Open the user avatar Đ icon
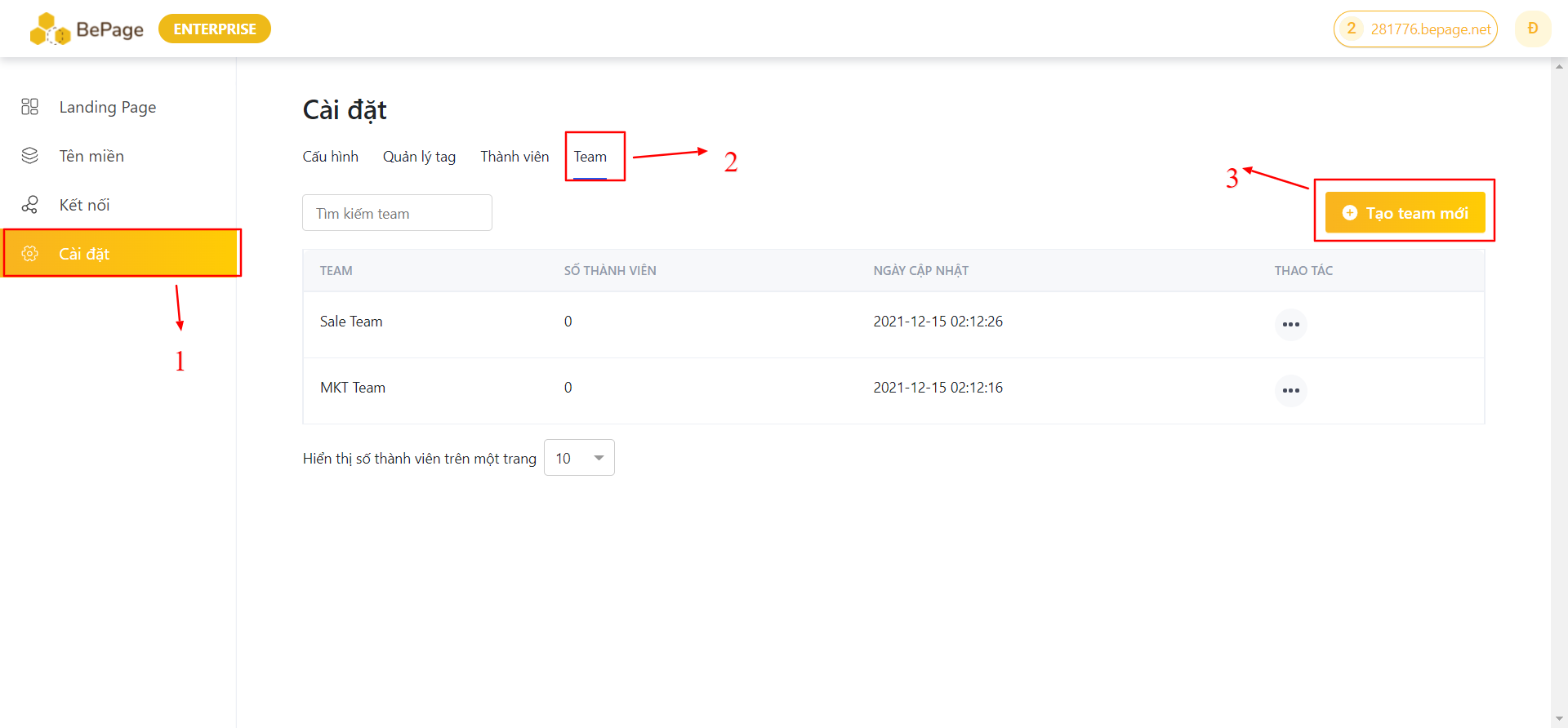Viewport: 1568px width, 728px height. tap(1532, 29)
